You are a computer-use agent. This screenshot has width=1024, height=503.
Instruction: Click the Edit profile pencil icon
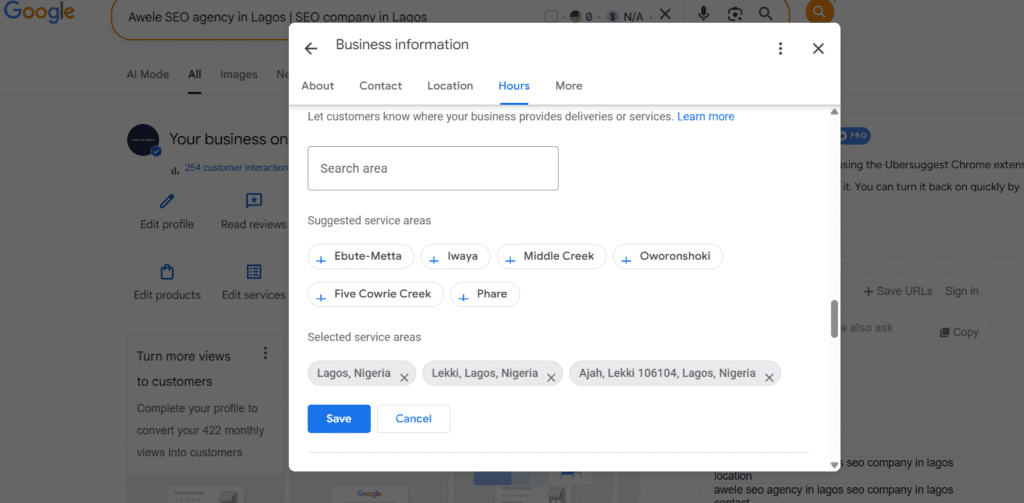(x=167, y=201)
